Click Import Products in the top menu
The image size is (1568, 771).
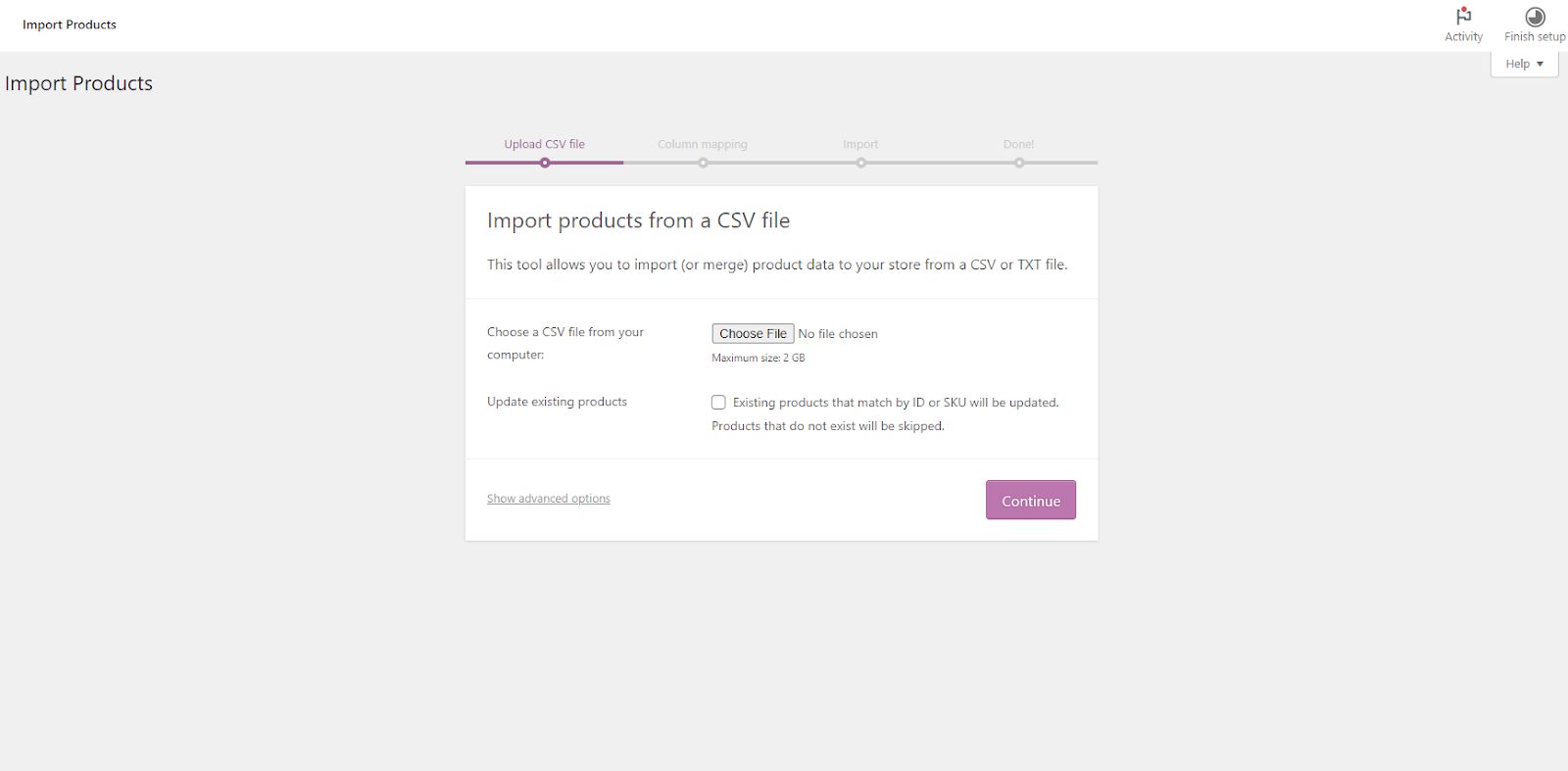click(69, 24)
